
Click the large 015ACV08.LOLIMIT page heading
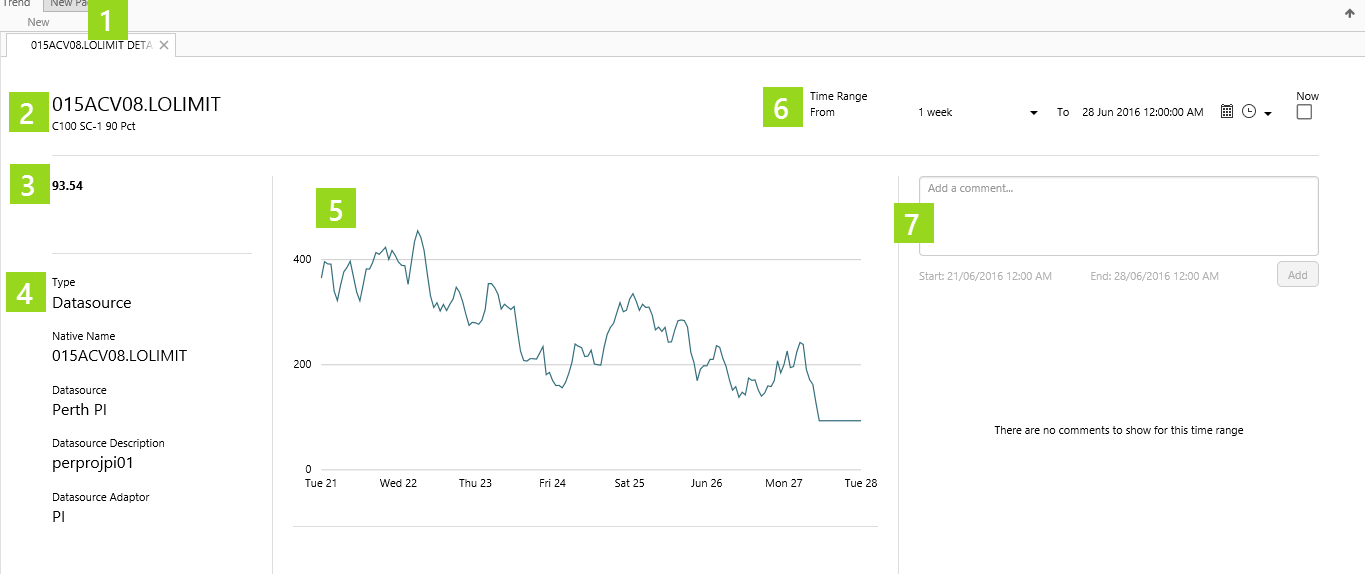135,104
